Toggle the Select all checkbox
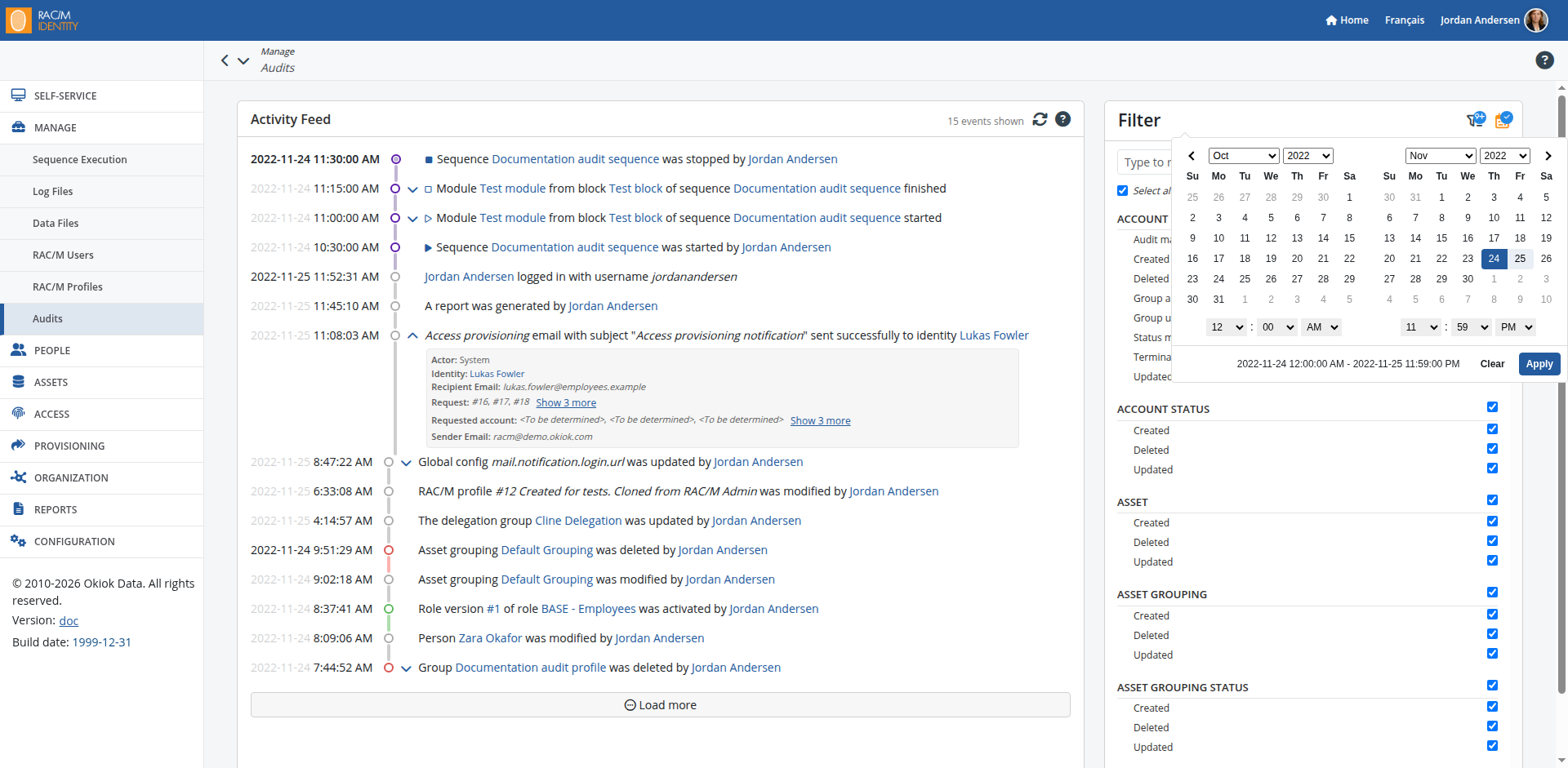The width and height of the screenshot is (1568, 768). (x=1123, y=191)
